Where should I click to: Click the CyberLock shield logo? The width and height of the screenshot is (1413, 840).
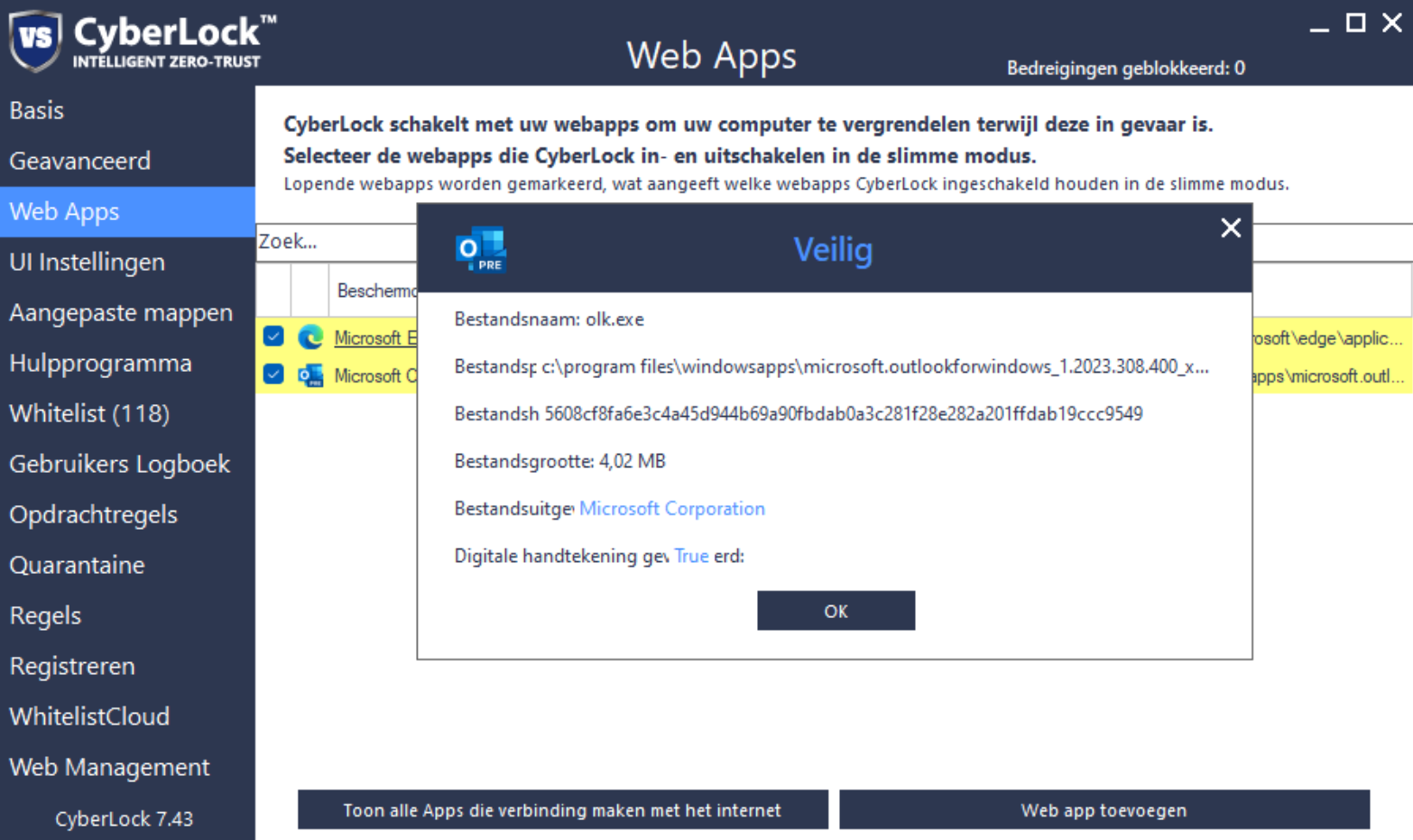click(35, 41)
